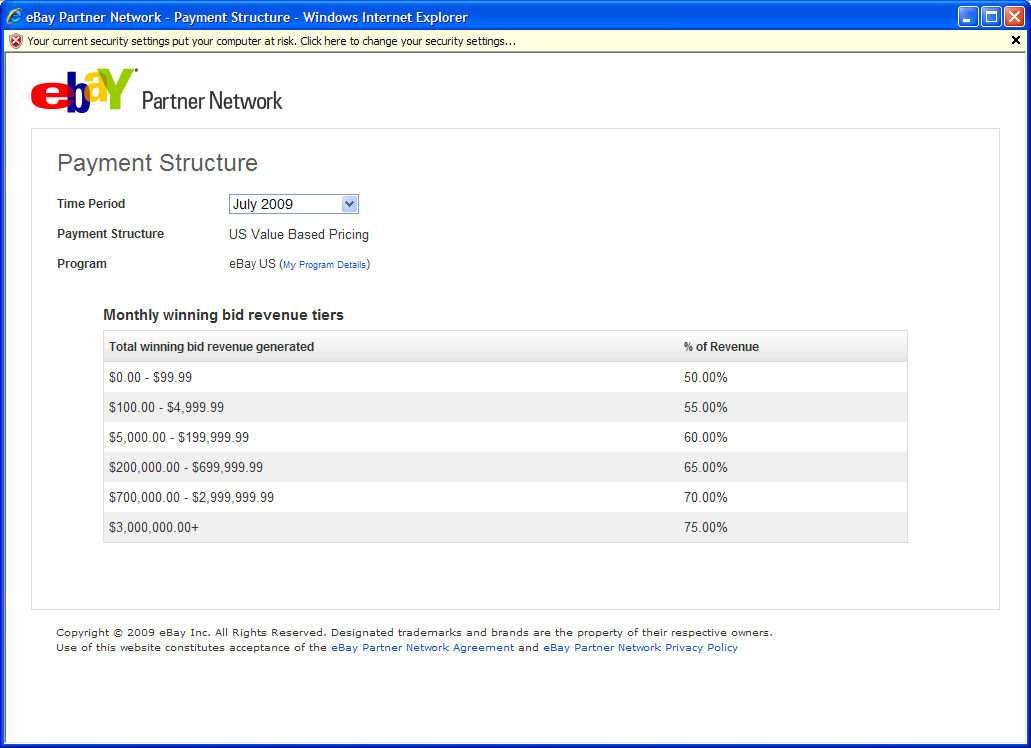This screenshot has width=1031, height=748.
Task: Click the '% of Revenue' column header
Action: click(x=721, y=347)
